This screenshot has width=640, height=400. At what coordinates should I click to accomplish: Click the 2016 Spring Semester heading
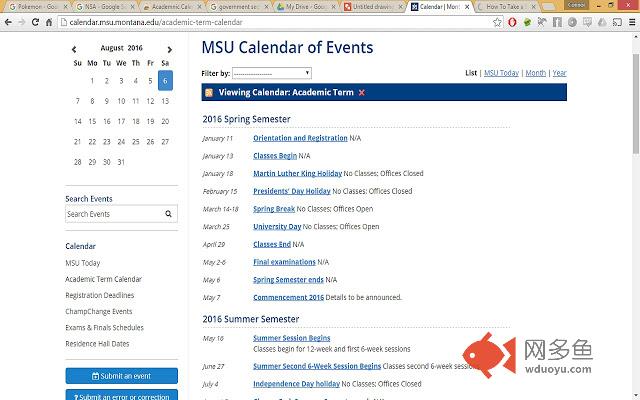247,119
